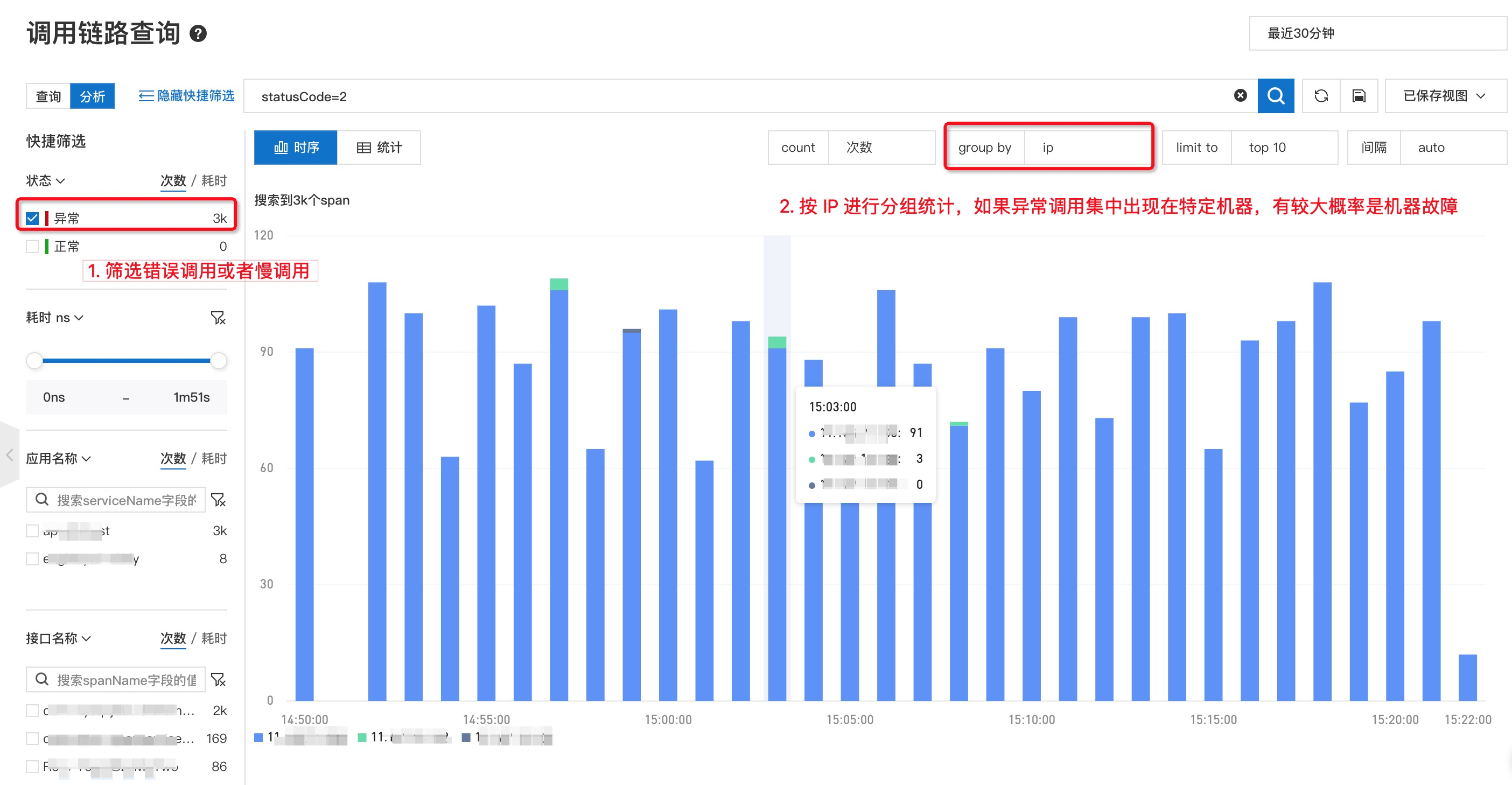Image resolution: width=1512 pixels, height=785 pixels.
Task: Check the 正常 status checkbox
Action: [32, 246]
